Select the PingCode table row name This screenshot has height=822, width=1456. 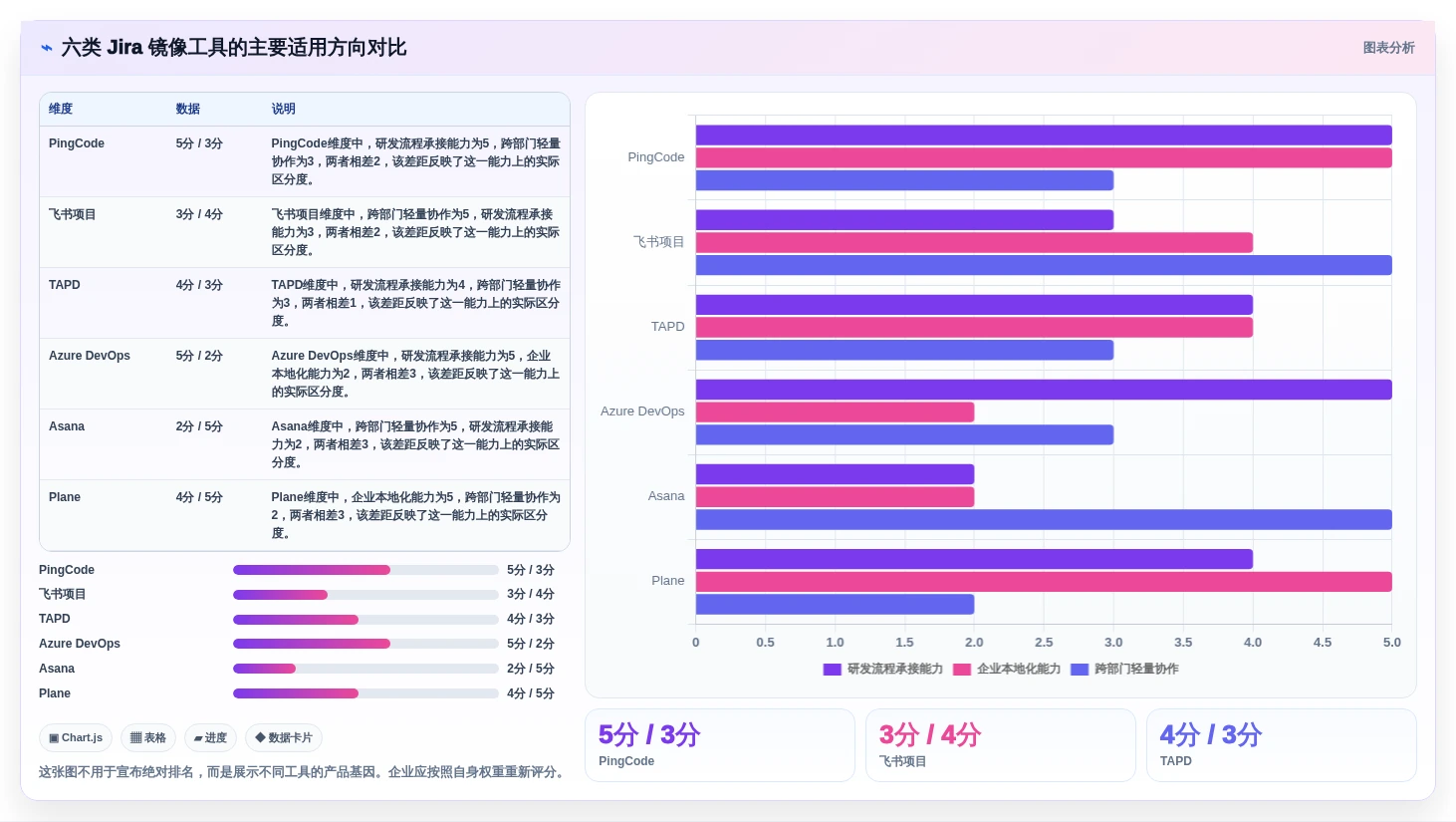tap(77, 143)
